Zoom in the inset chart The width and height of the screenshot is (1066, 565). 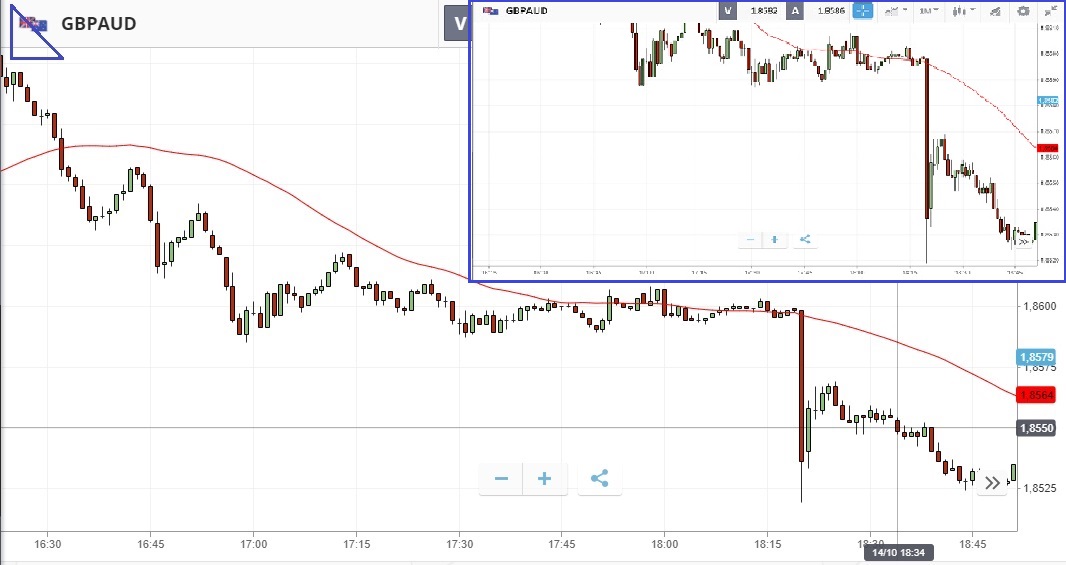click(774, 240)
